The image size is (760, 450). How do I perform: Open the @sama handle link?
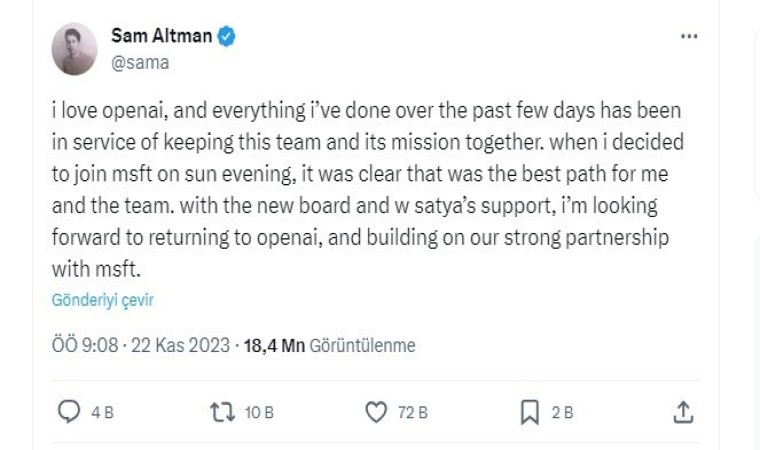pos(139,62)
